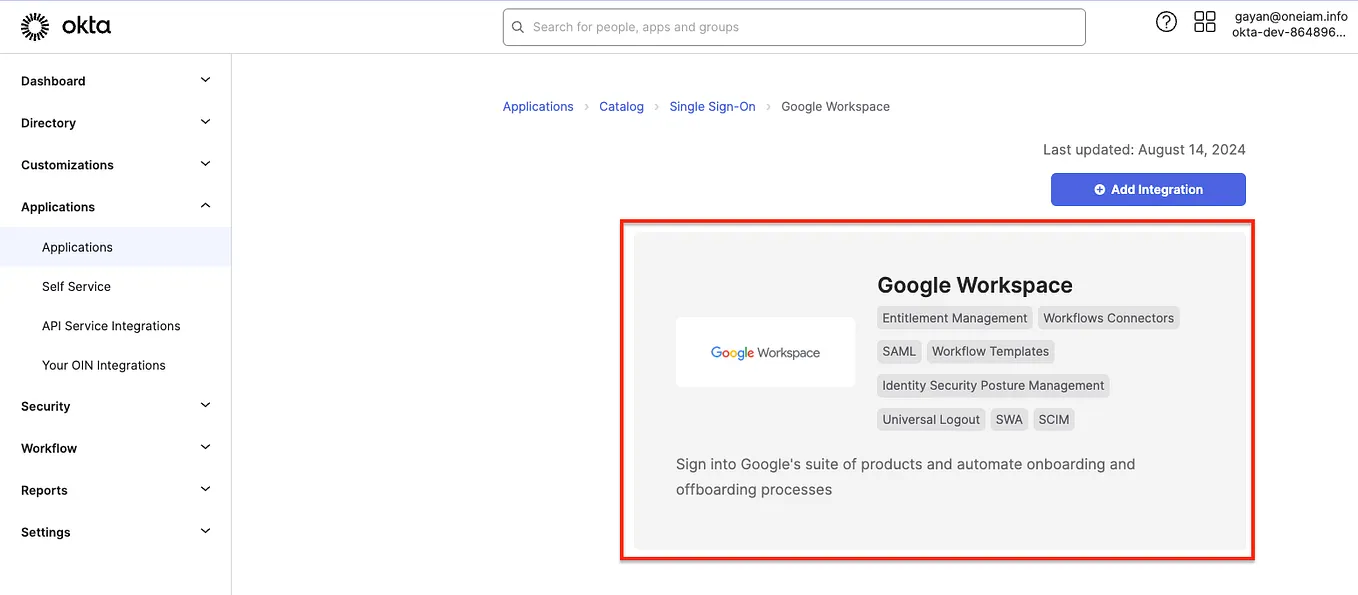Go to Catalog breadcrumb link
Image resolution: width=1358 pixels, height=595 pixels.
coord(621,106)
